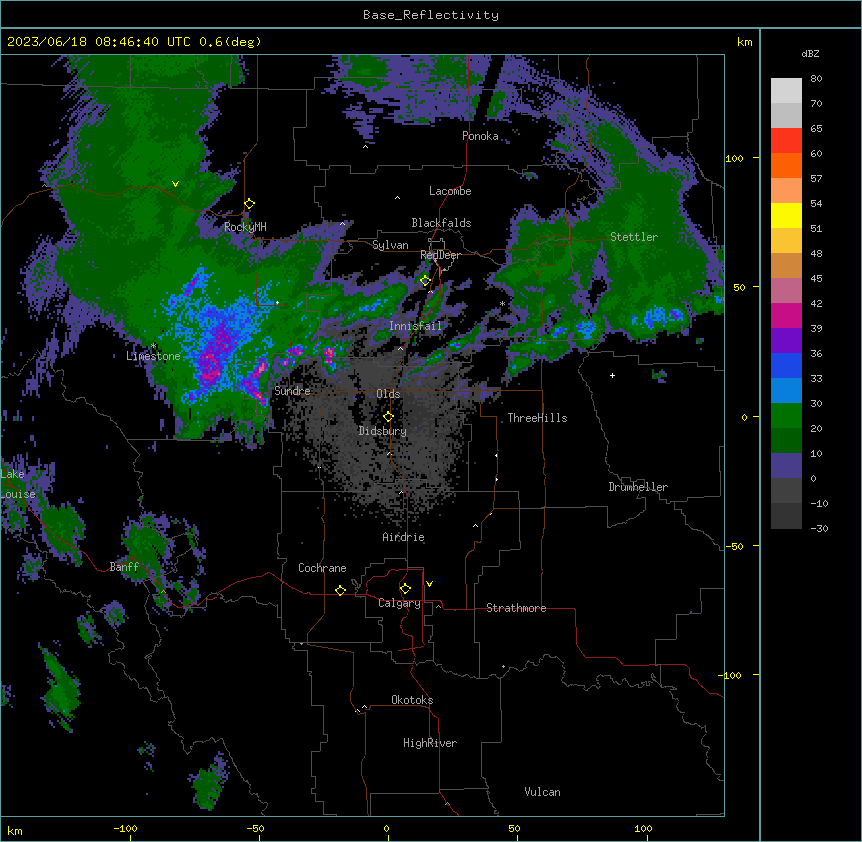
Task: Click the Base_Reflectivity title text
Action: click(431, 15)
